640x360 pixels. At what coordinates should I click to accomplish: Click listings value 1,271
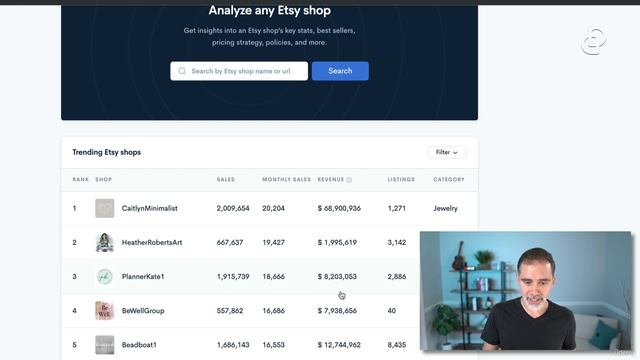coord(397,208)
